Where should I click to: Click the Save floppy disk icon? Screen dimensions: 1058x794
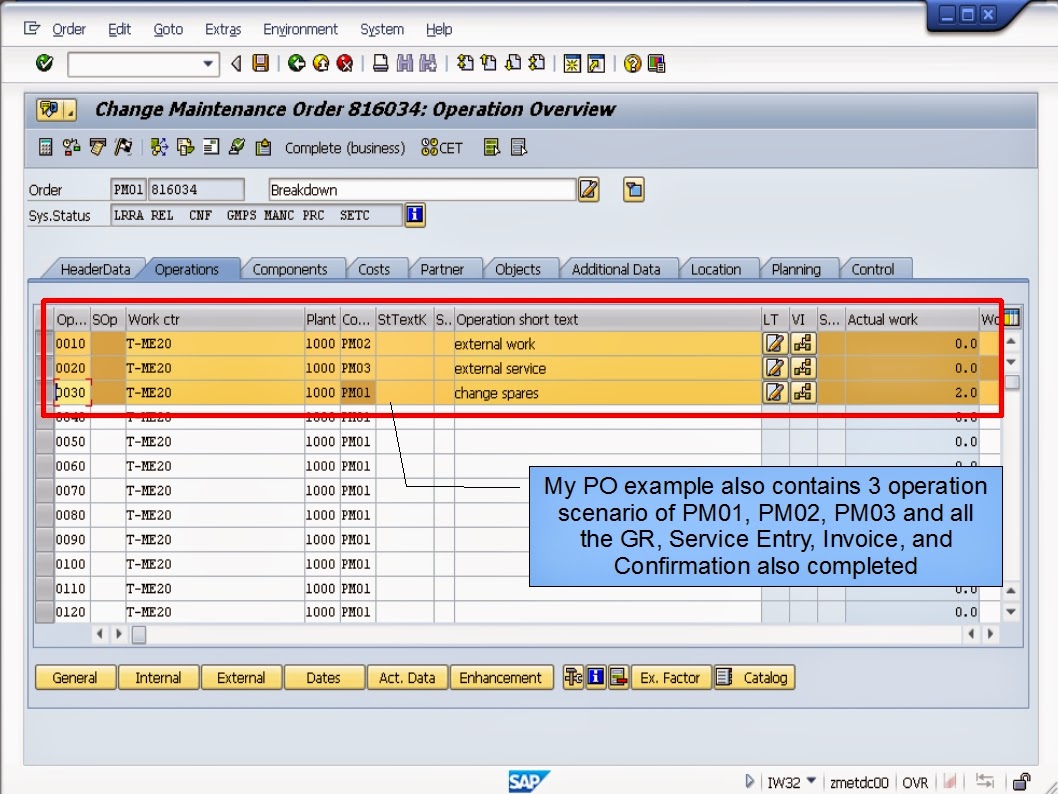[260, 63]
